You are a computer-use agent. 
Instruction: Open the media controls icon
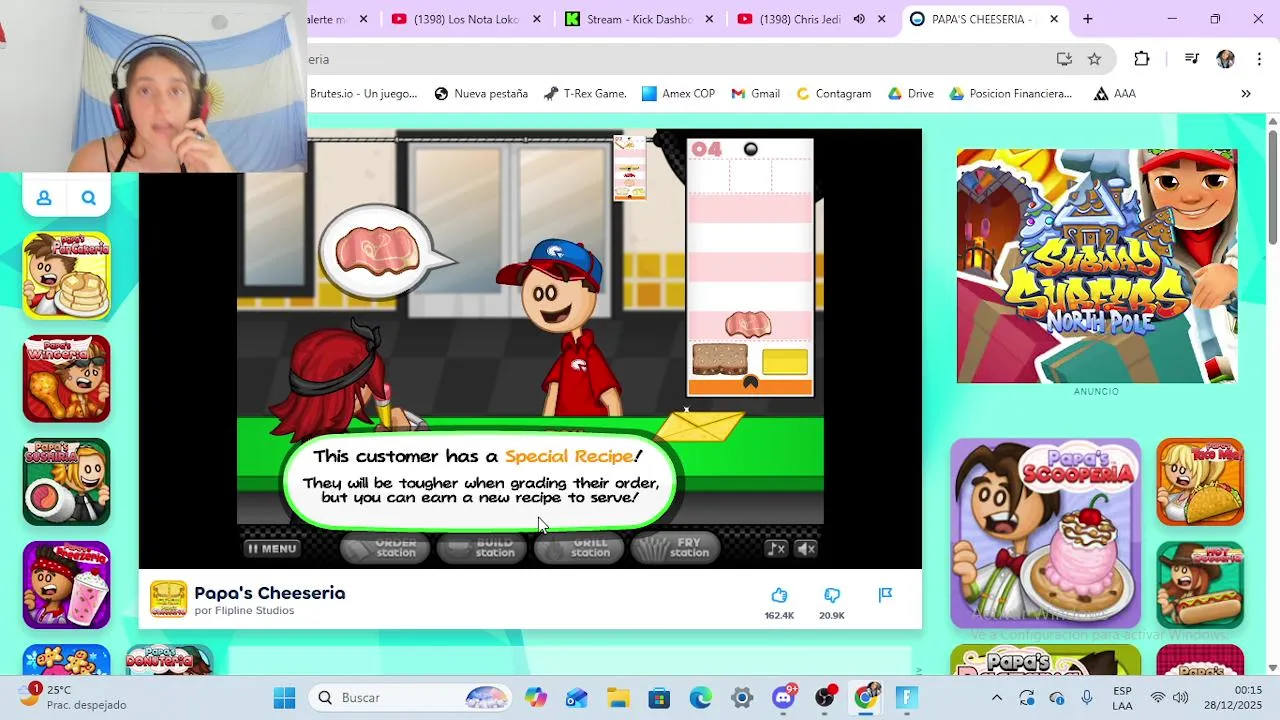click(1191, 59)
